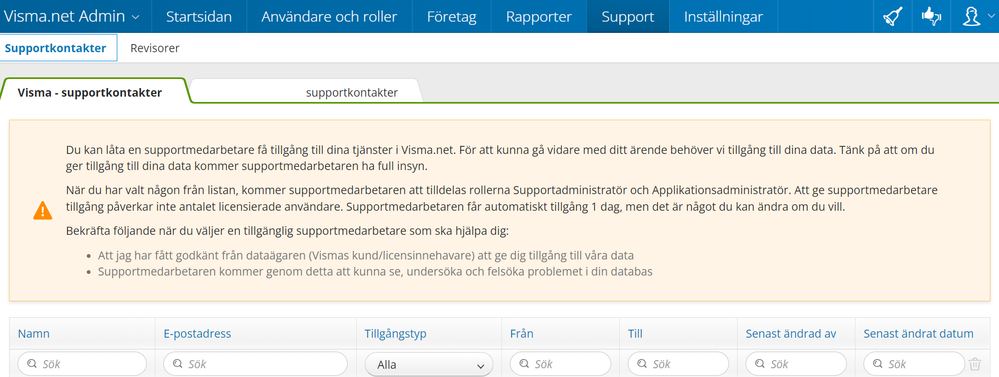Open Inställningar in top navigation
This screenshot has width=999, height=377.
pos(723,17)
